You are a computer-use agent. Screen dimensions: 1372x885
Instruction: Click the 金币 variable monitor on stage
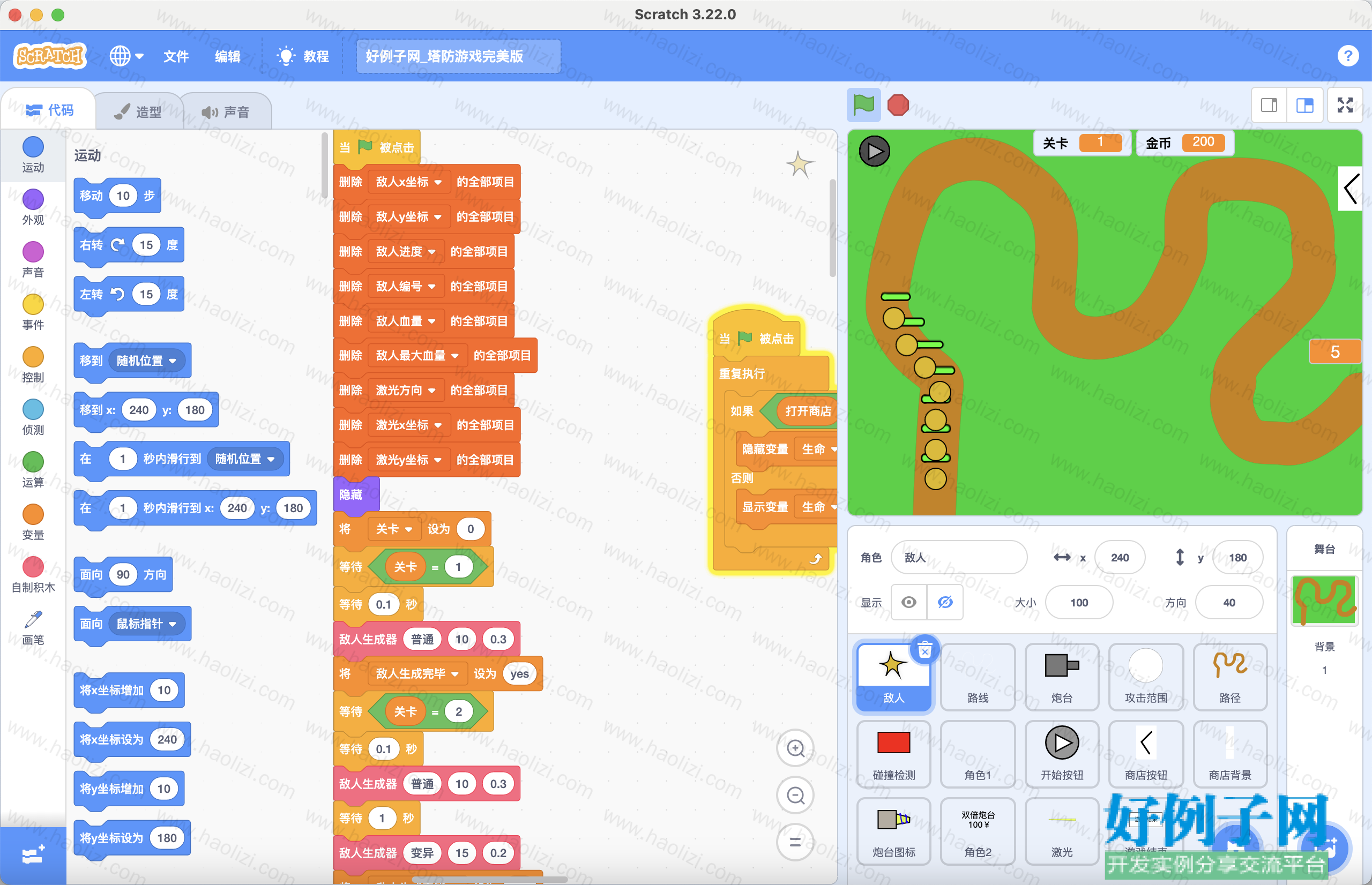1184,142
